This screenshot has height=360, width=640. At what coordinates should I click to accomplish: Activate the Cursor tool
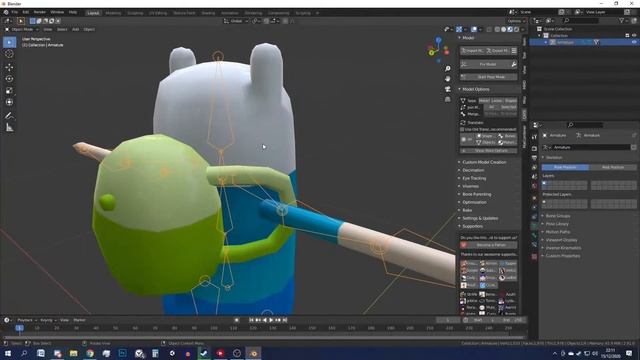coord(9,54)
